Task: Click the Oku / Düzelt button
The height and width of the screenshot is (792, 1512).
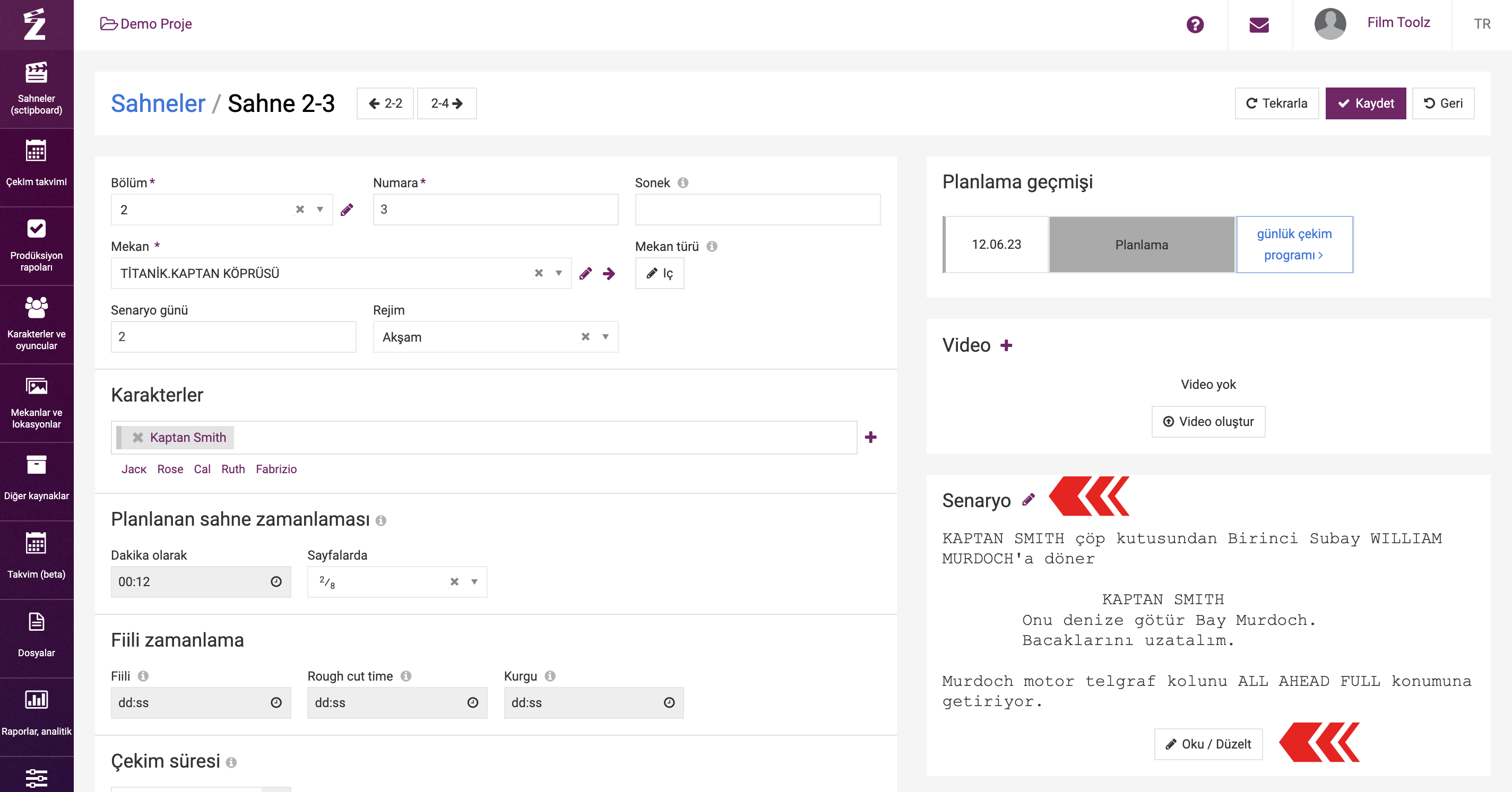Action: (1208, 744)
